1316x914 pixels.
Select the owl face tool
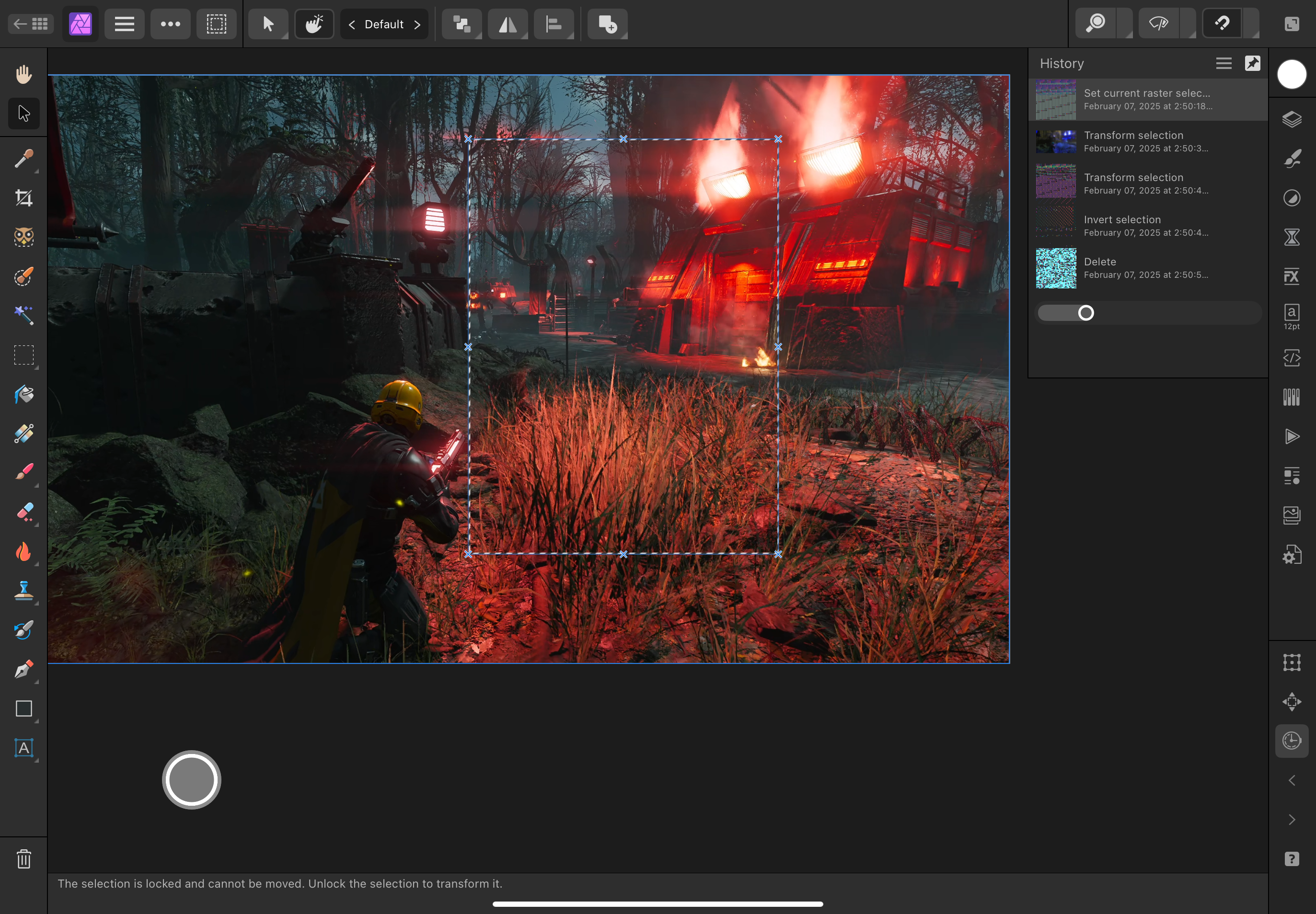click(23, 237)
